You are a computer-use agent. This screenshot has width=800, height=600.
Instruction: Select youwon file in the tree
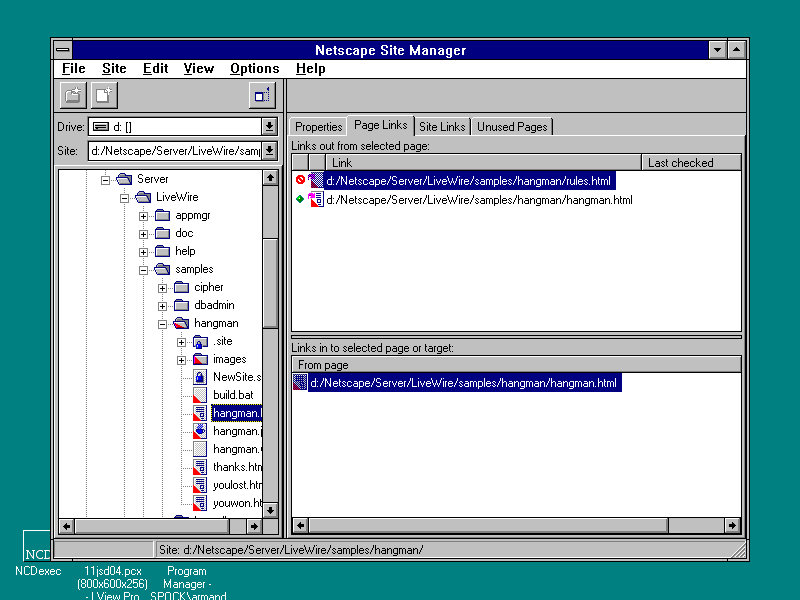pyautogui.click(x=236, y=503)
